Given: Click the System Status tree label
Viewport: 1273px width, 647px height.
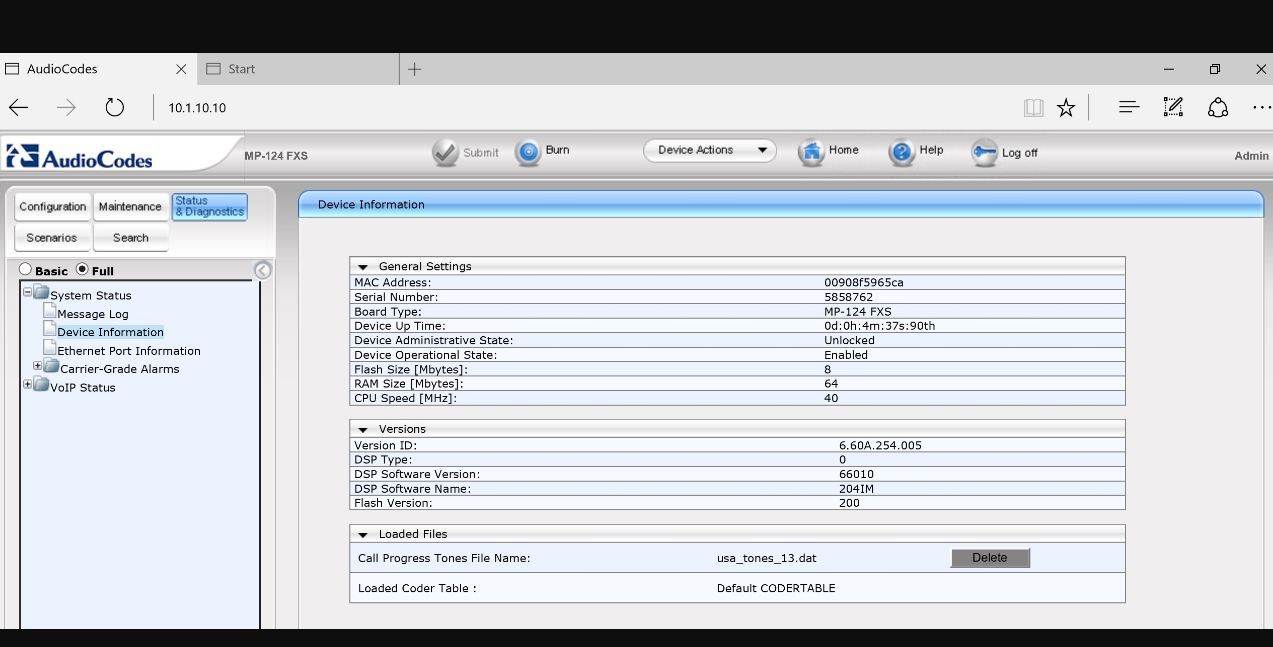Looking at the screenshot, I should (x=91, y=296).
